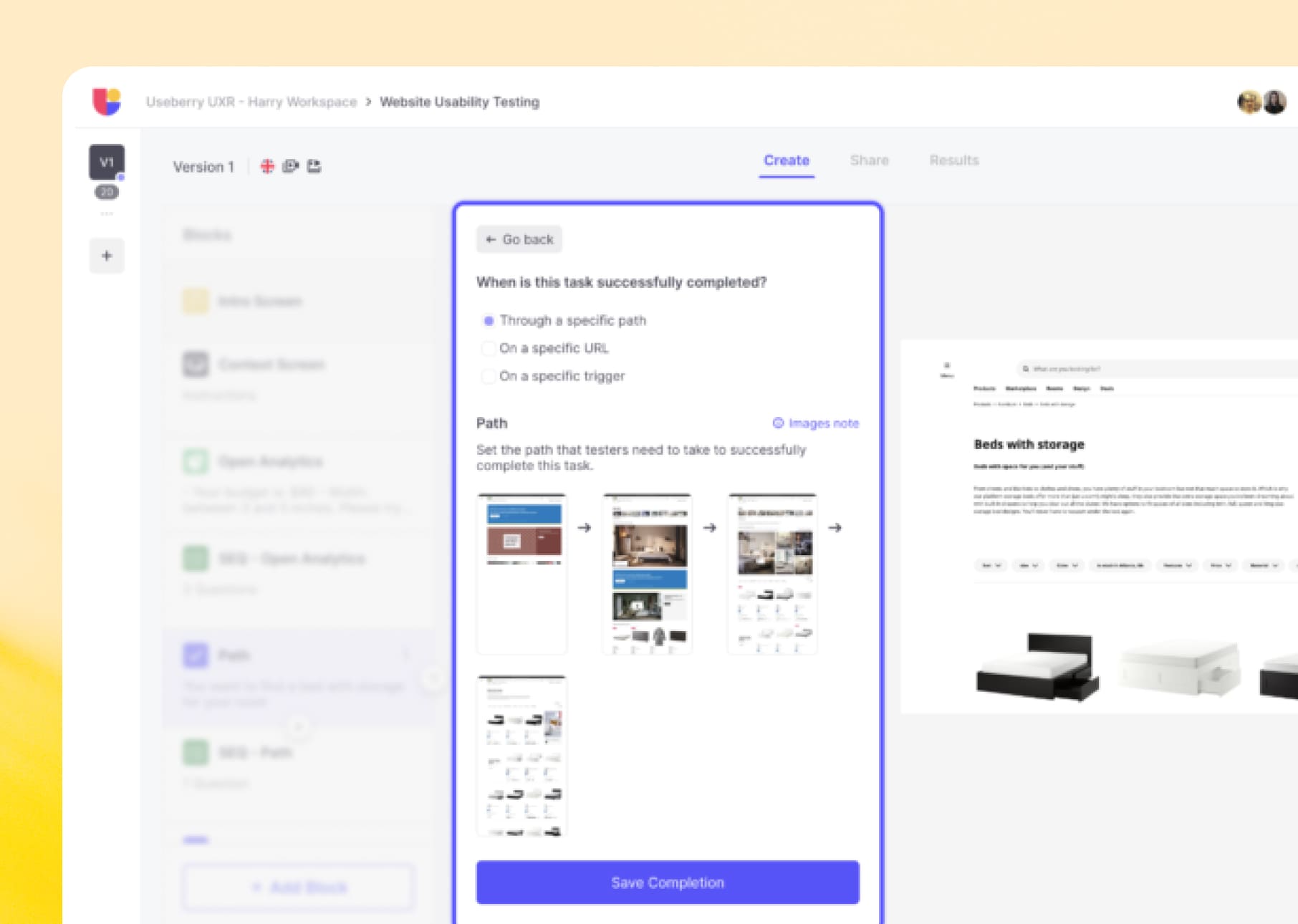1298x924 pixels.
Task: Open the Material filter dropdown in preview
Action: (1264, 565)
